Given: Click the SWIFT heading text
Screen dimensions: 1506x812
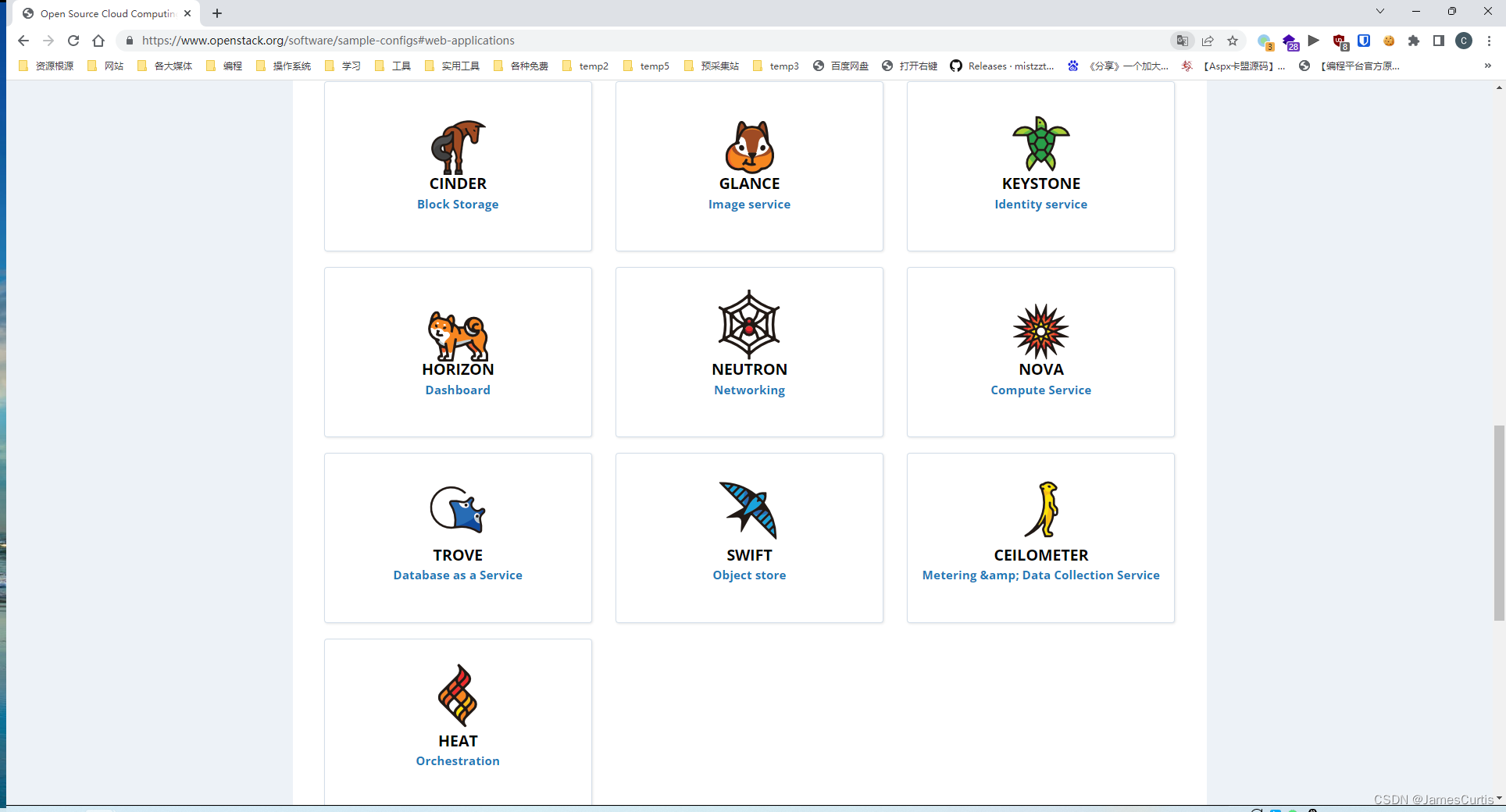Looking at the screenshot, I should (749, 555).
